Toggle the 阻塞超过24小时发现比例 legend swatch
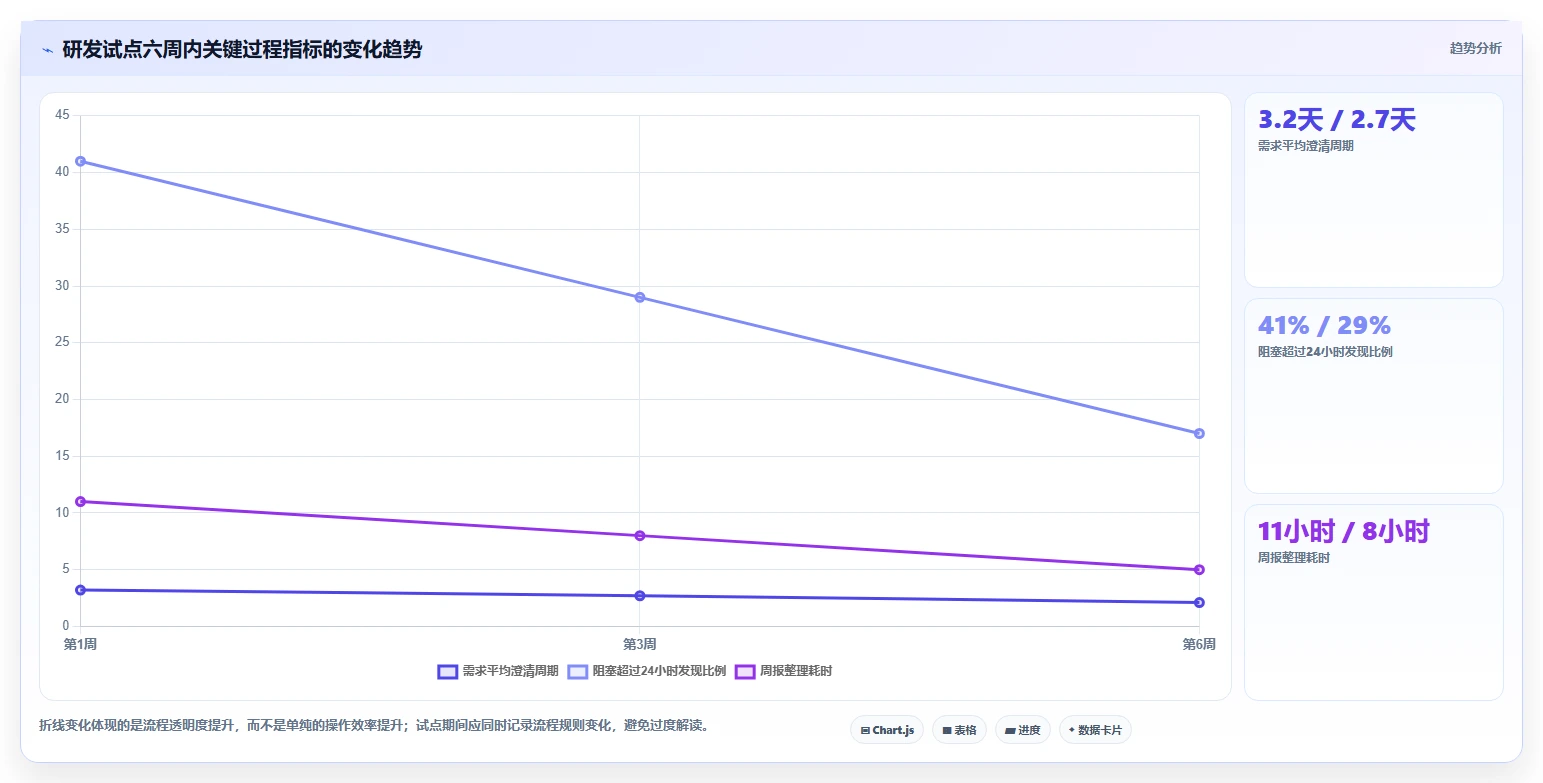This screenshot has width=1543, height=783. 577,671
